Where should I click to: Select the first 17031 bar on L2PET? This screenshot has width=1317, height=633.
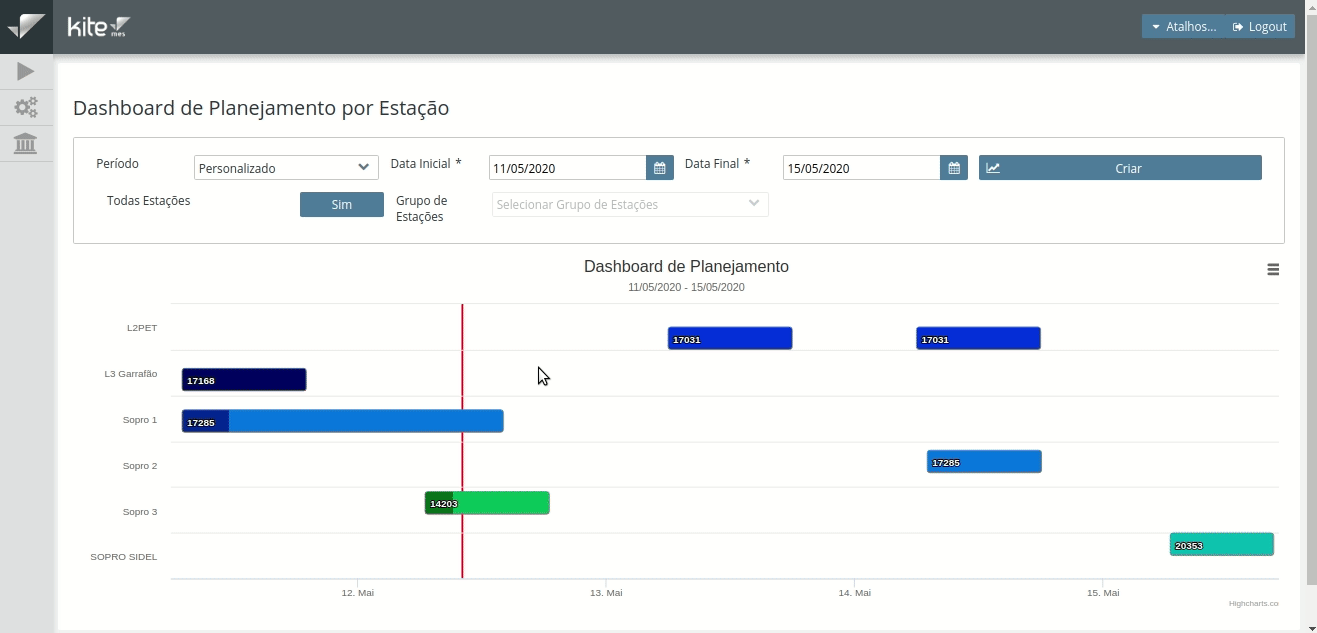pyautogui.click(x=730, y=338)
